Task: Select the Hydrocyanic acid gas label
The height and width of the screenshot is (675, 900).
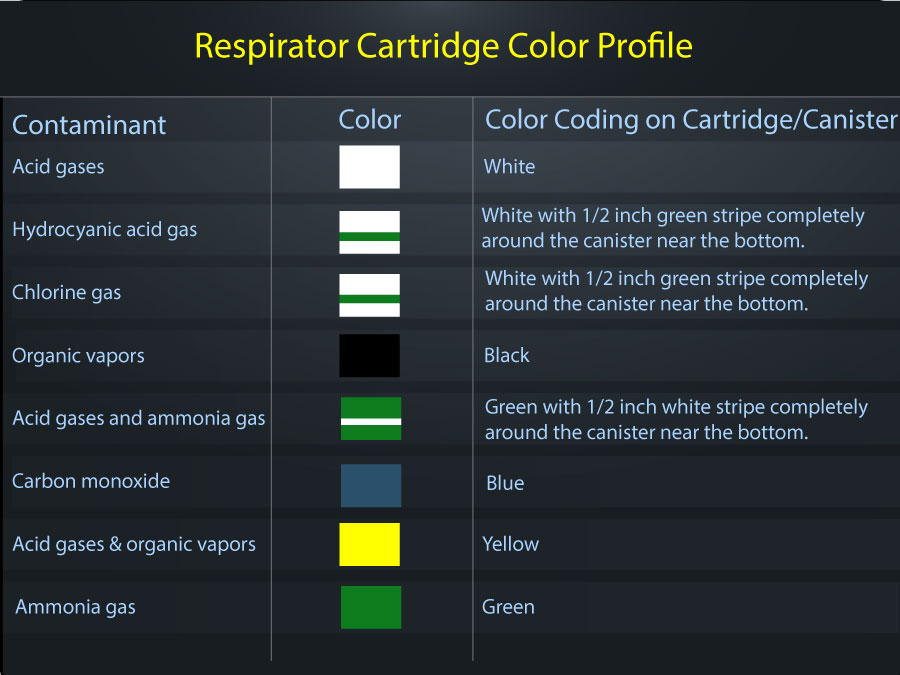Action: (105, 230)
